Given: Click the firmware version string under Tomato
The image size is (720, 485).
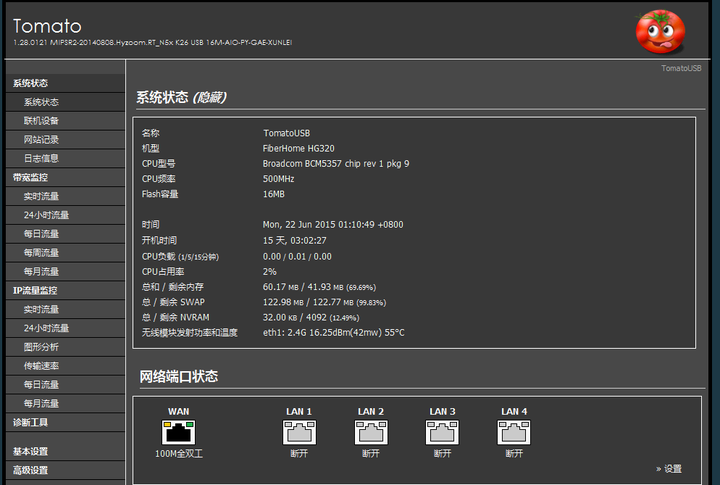Looking at the screenshot, I should (152, 42).
